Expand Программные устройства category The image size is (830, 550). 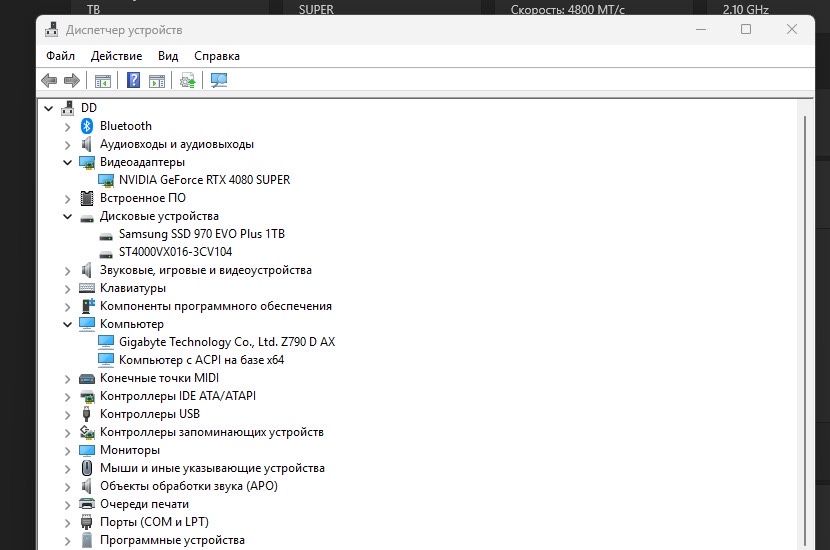tap(67, 541)
